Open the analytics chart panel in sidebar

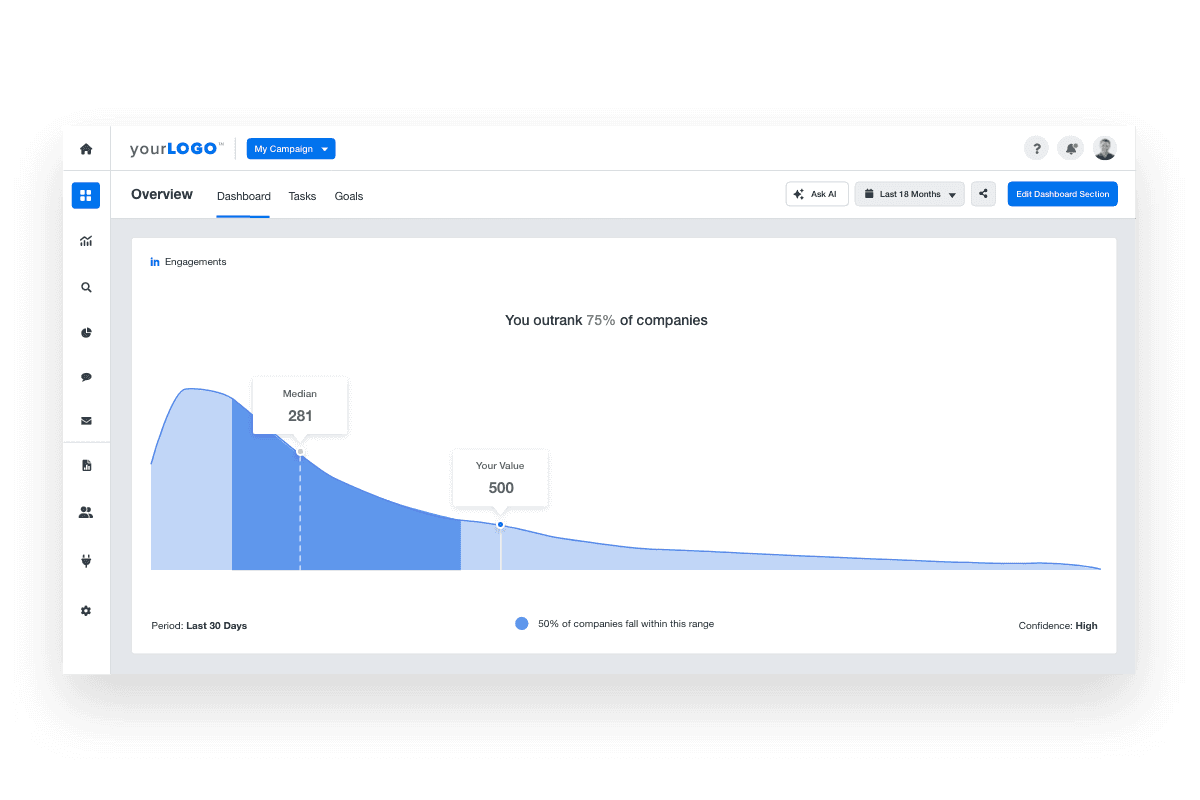86,241
